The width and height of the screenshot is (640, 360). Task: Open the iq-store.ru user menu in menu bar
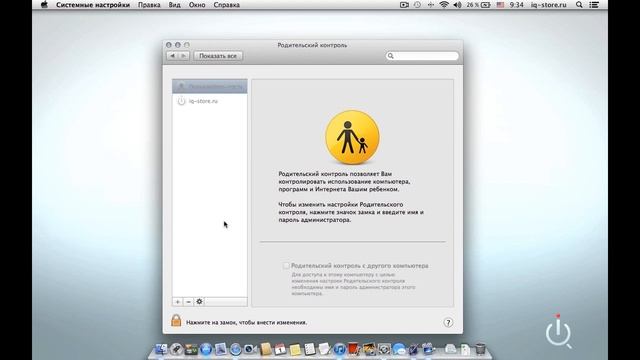click(x=549, y=5)
